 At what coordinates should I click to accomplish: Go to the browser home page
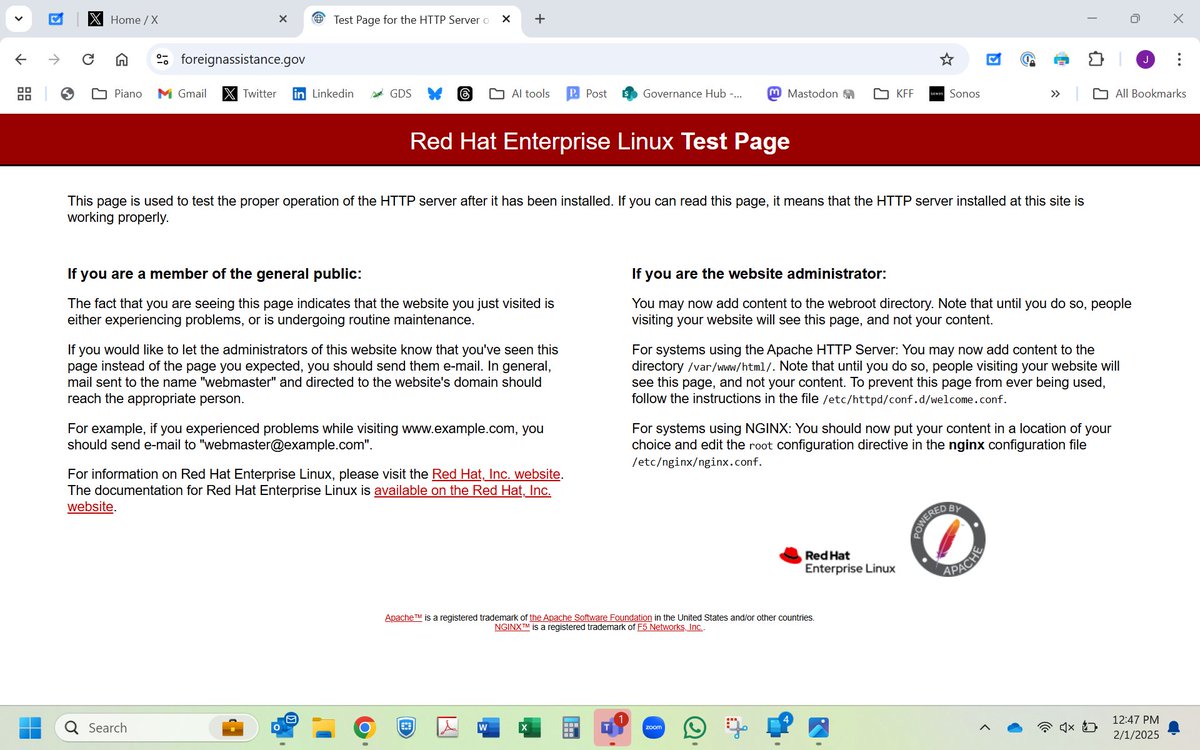click(122, 59)
